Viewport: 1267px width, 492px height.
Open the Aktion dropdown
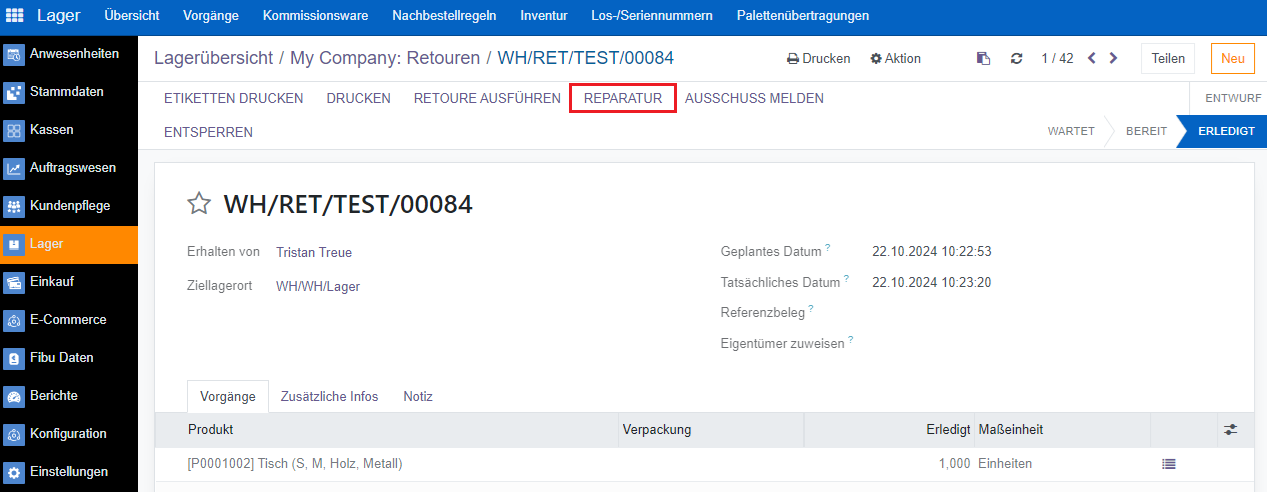pyautogui.click(x=895, y=59)
